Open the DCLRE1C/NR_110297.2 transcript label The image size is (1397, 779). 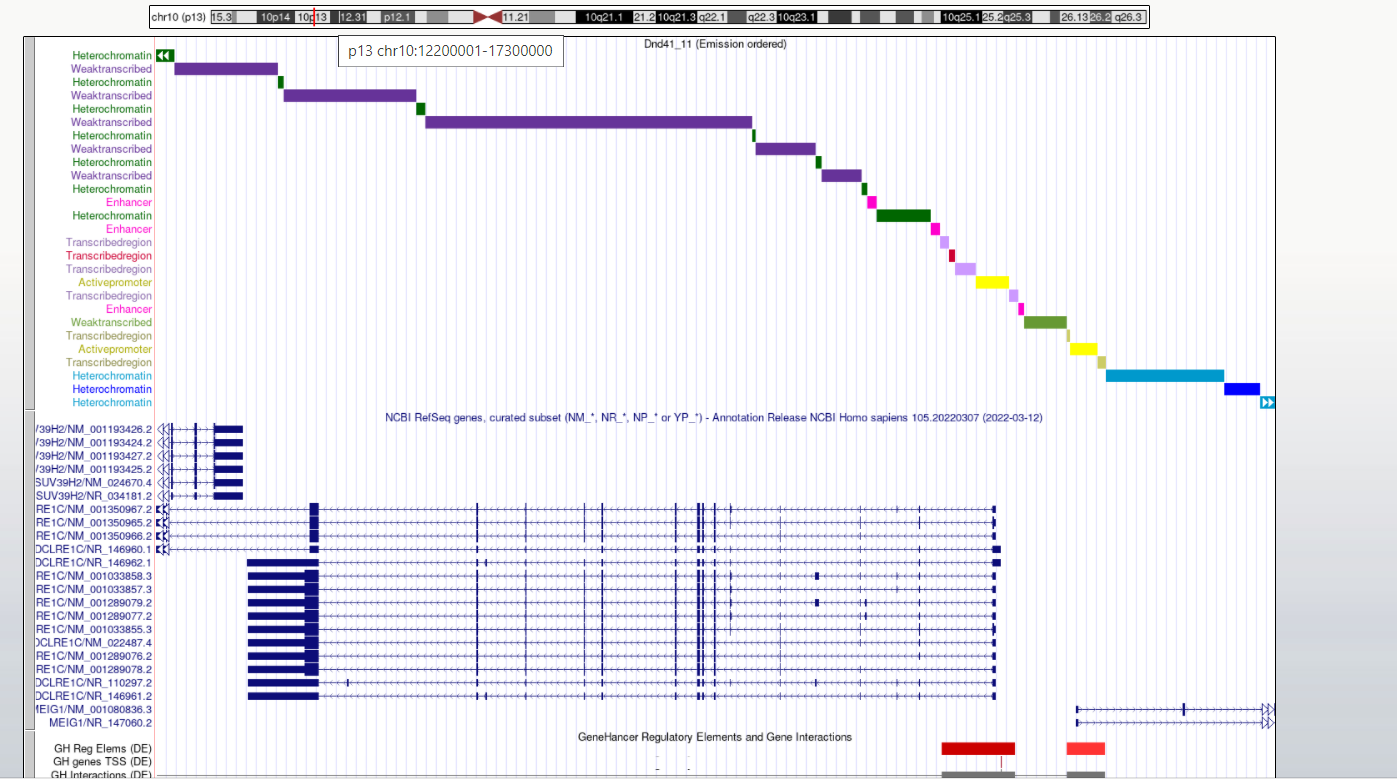click(x=93, y=682)
